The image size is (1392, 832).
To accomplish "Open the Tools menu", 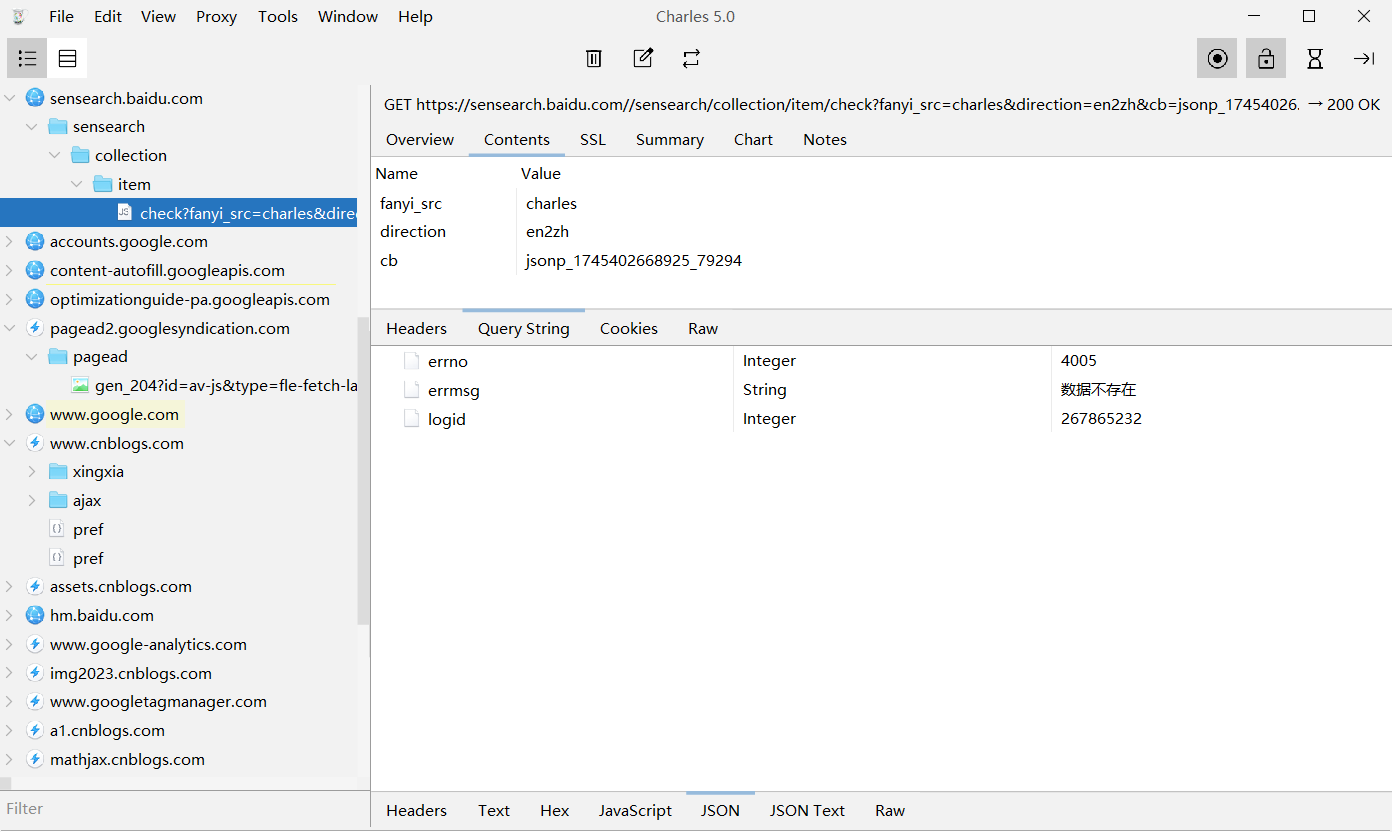I will 278,16.
